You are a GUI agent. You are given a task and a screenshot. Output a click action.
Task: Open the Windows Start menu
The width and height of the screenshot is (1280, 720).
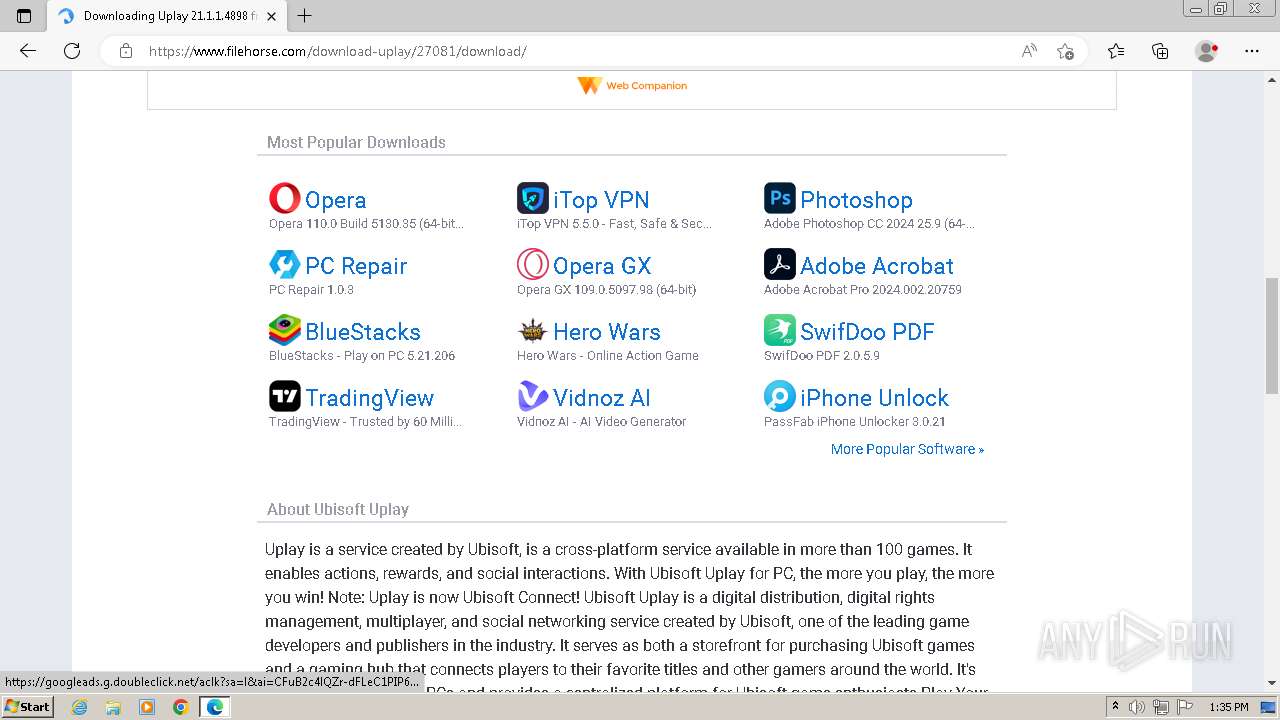tap(27, 707)
